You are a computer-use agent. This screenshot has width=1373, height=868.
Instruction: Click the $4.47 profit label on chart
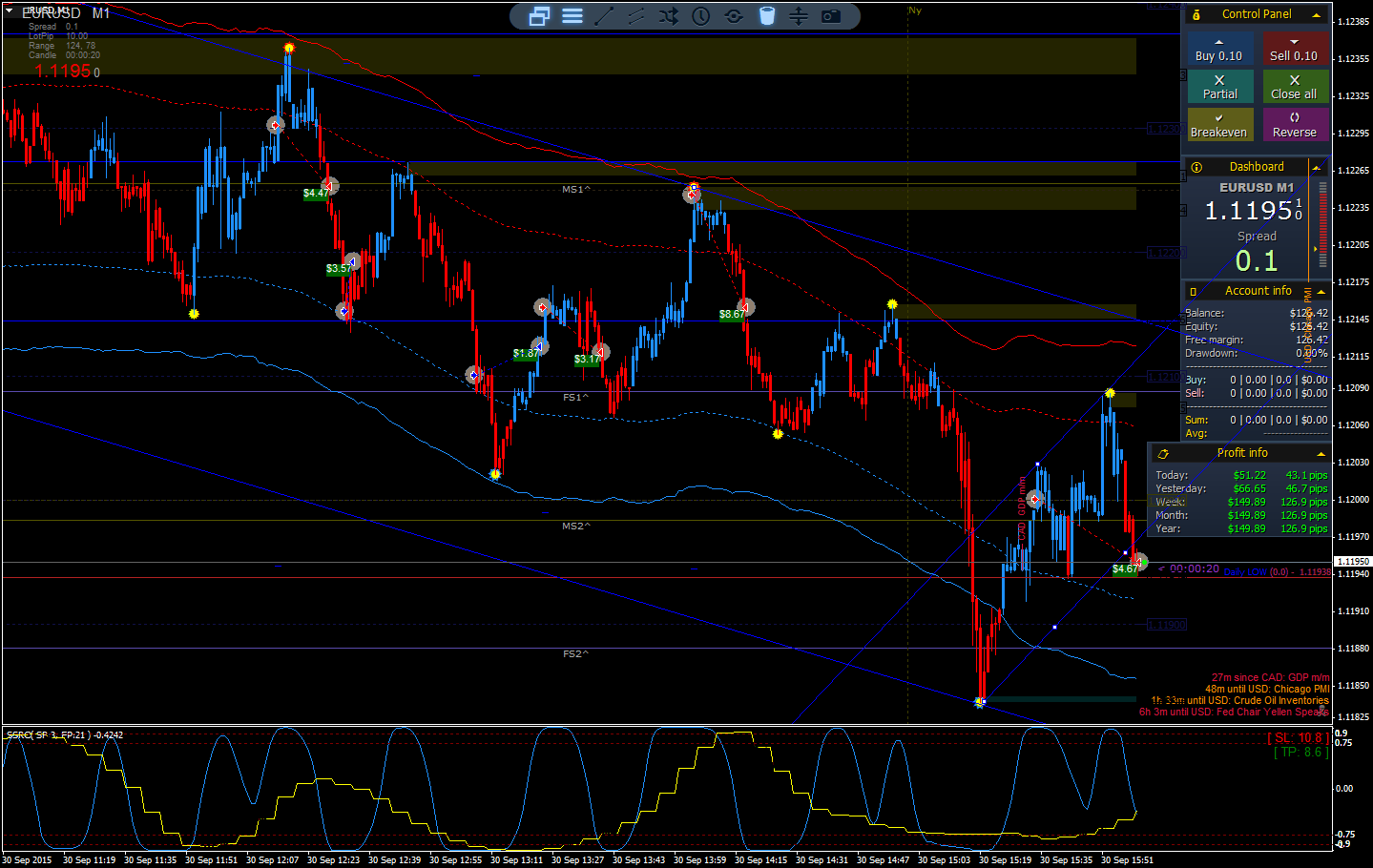[x=316, y=193]
